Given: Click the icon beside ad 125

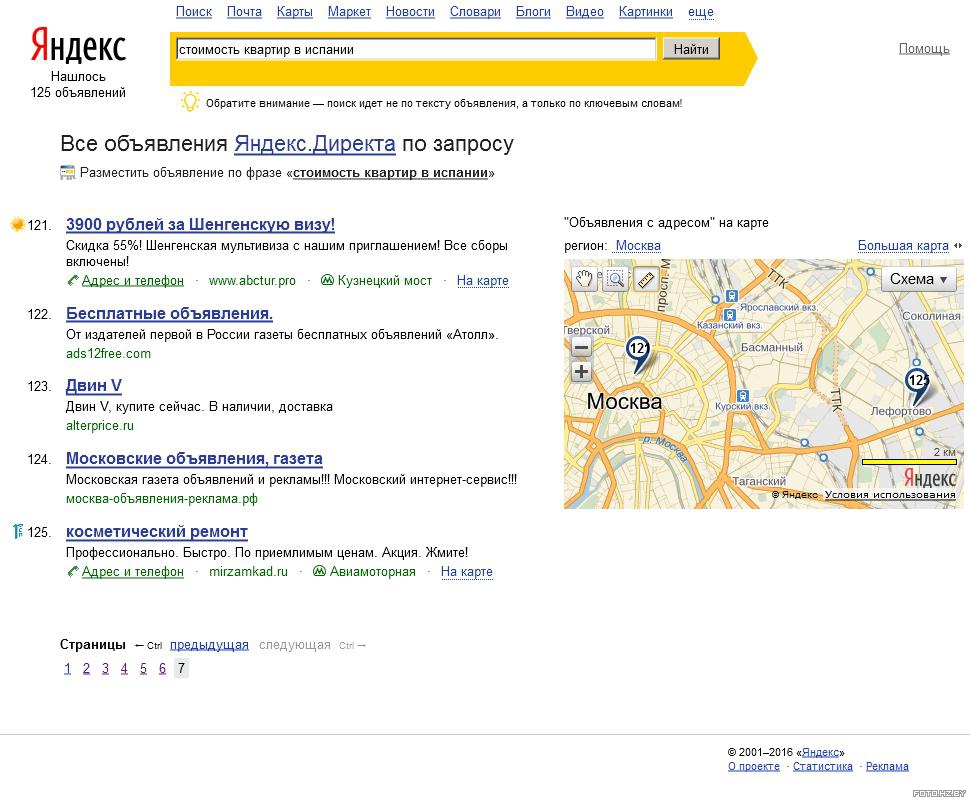Looking at the screenshot, I should (x=18, y=531).
